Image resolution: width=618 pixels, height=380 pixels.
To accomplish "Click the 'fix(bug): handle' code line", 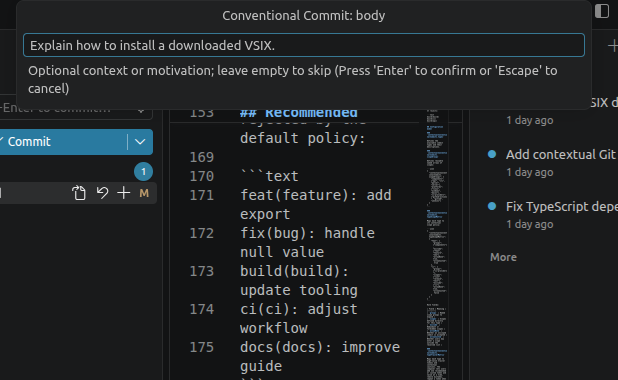I will click(x=307, y=233).
